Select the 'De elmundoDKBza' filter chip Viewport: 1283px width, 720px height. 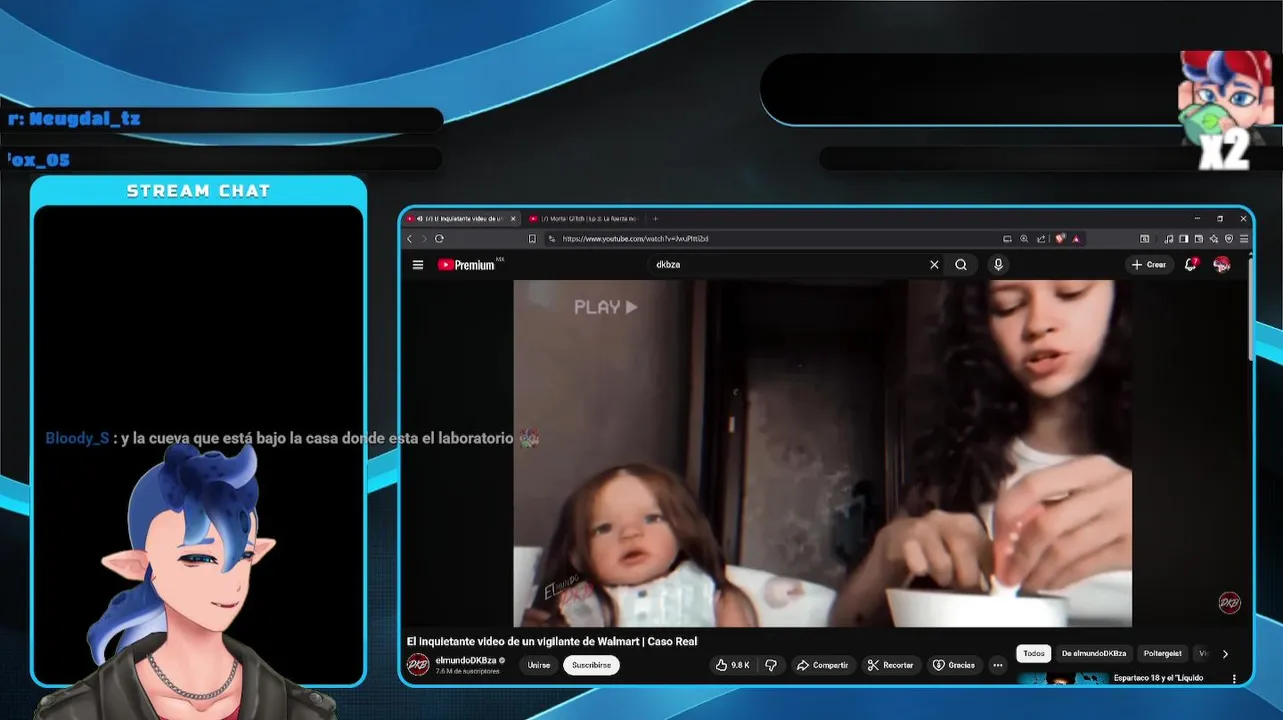tap(1094, 653)
